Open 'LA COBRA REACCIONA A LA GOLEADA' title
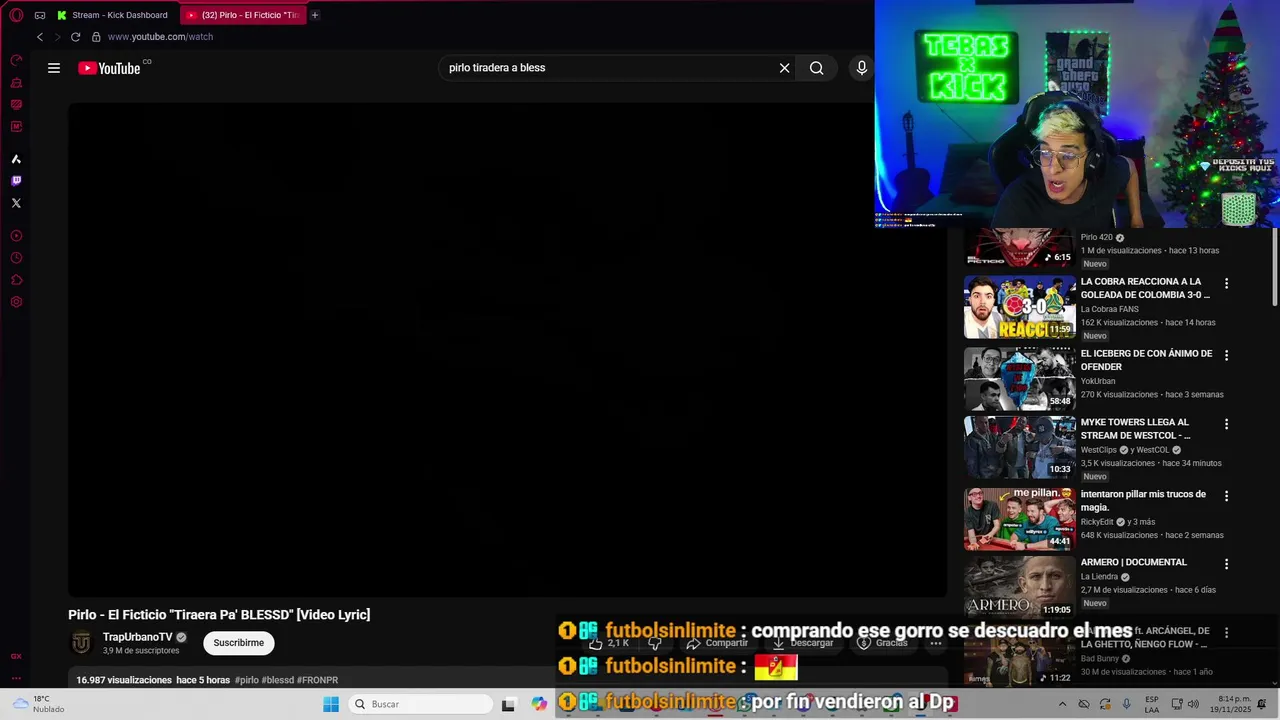 [x=1146, y=288]
